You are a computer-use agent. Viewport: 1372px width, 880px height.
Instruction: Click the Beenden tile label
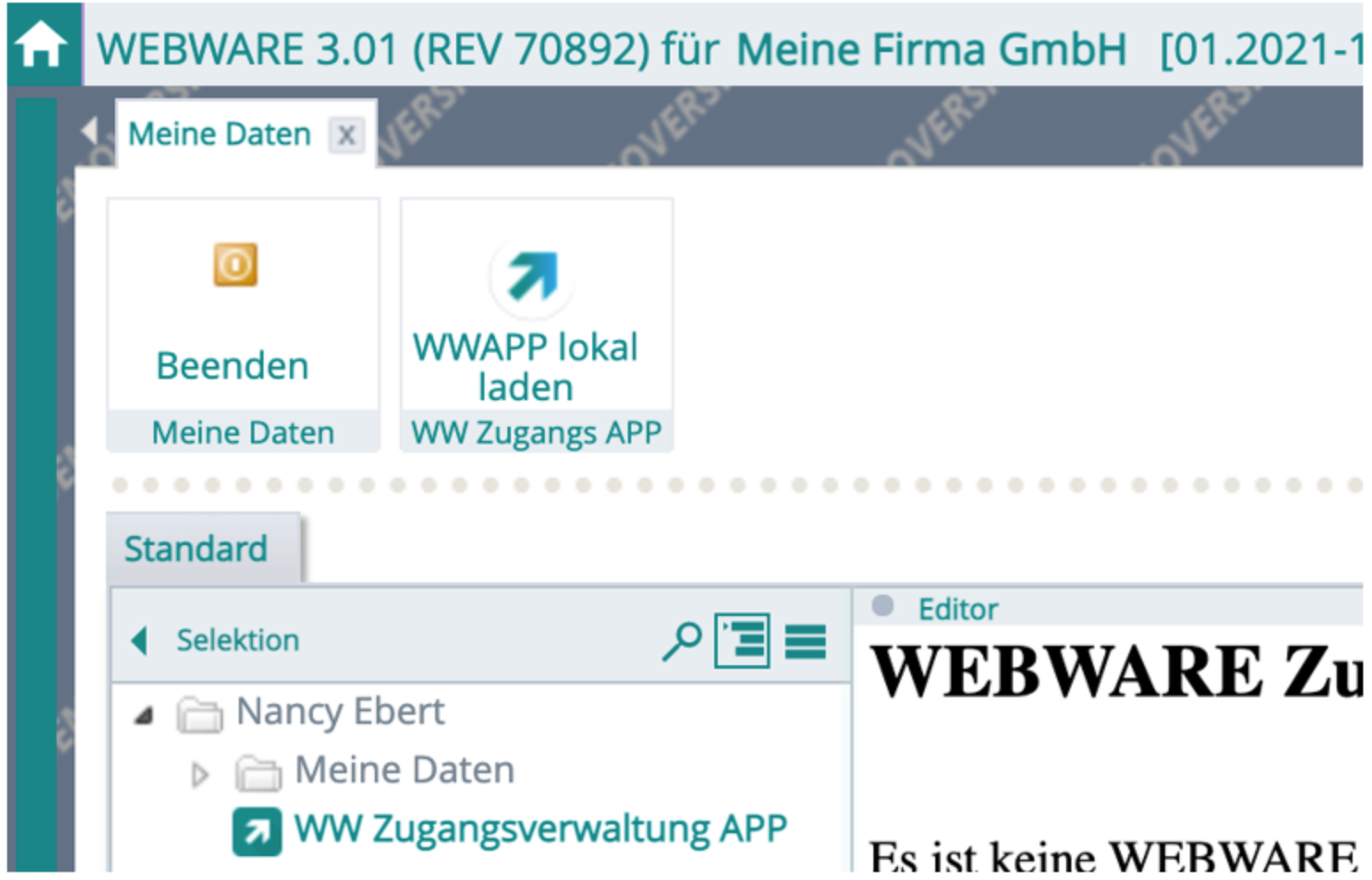[x=232, y=366]
